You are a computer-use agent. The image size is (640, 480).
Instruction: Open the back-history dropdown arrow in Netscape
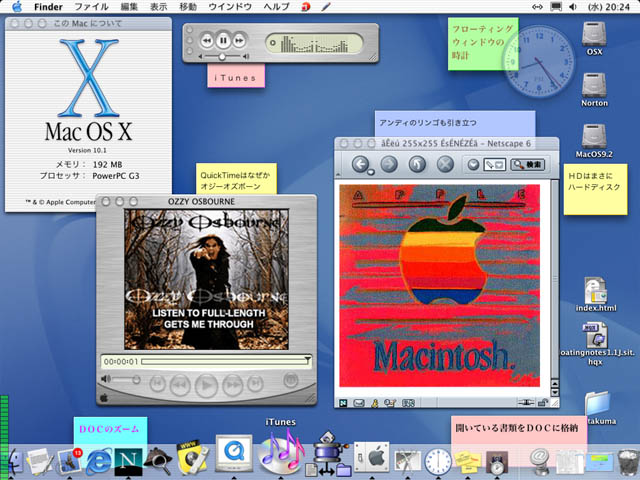pos(371,173)
